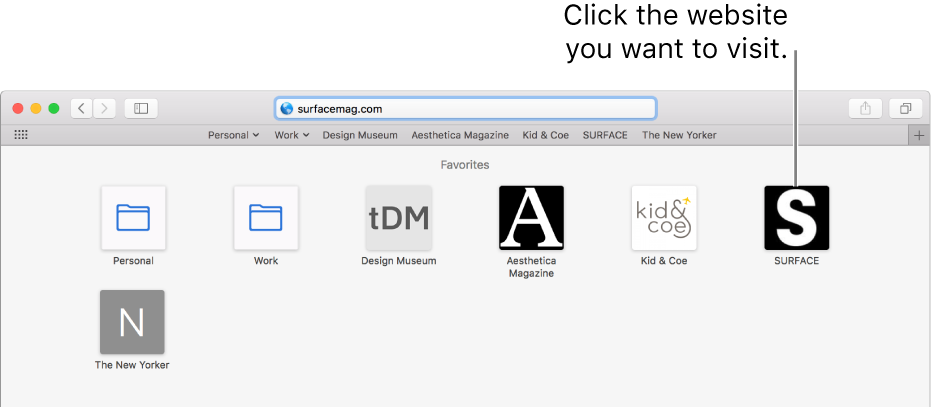
Task: Open a new tab with the plus button
Action: click(x=919, y=135)
